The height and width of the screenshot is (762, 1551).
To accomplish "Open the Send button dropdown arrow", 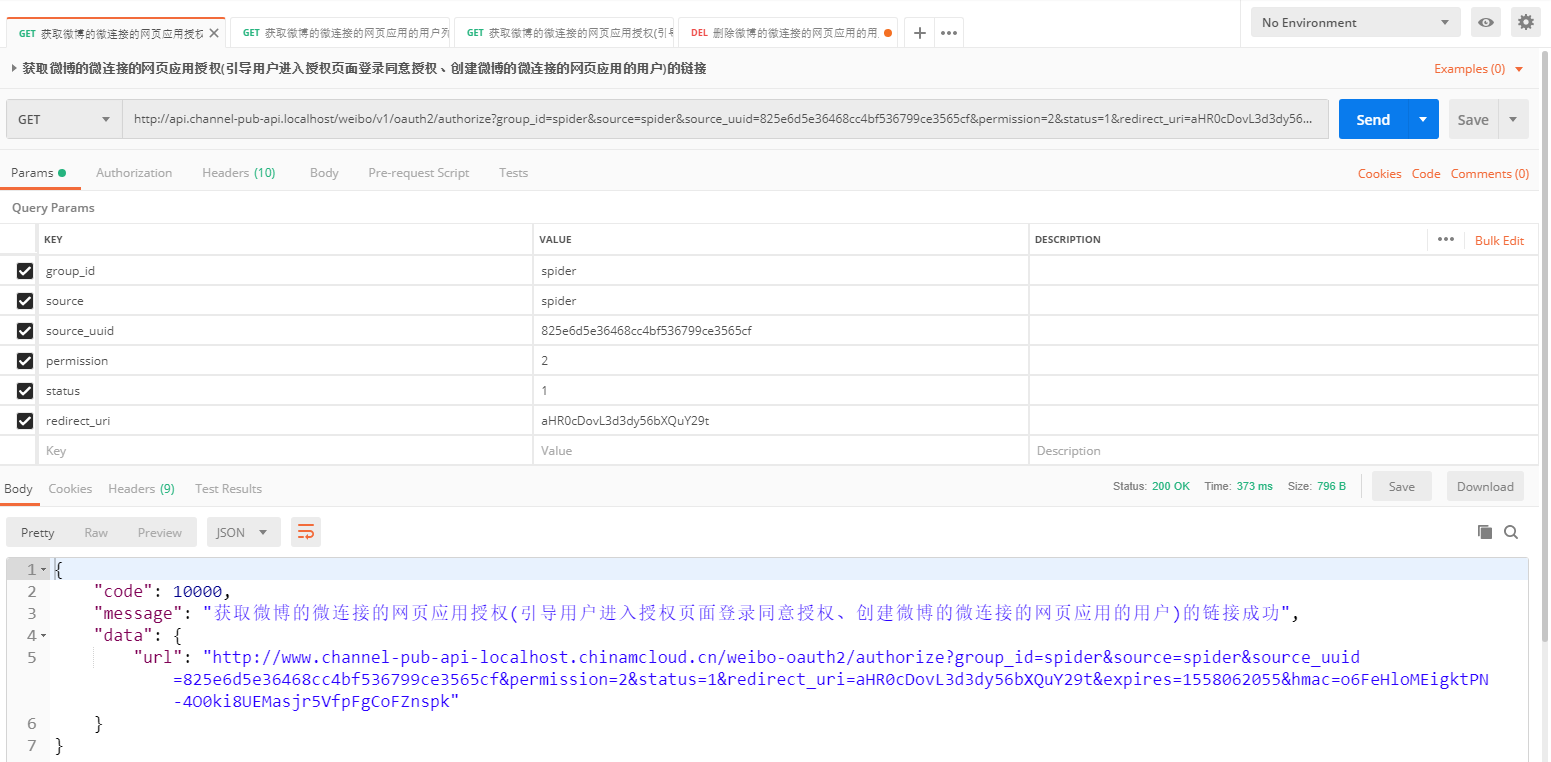I will tap(1423, 119).
